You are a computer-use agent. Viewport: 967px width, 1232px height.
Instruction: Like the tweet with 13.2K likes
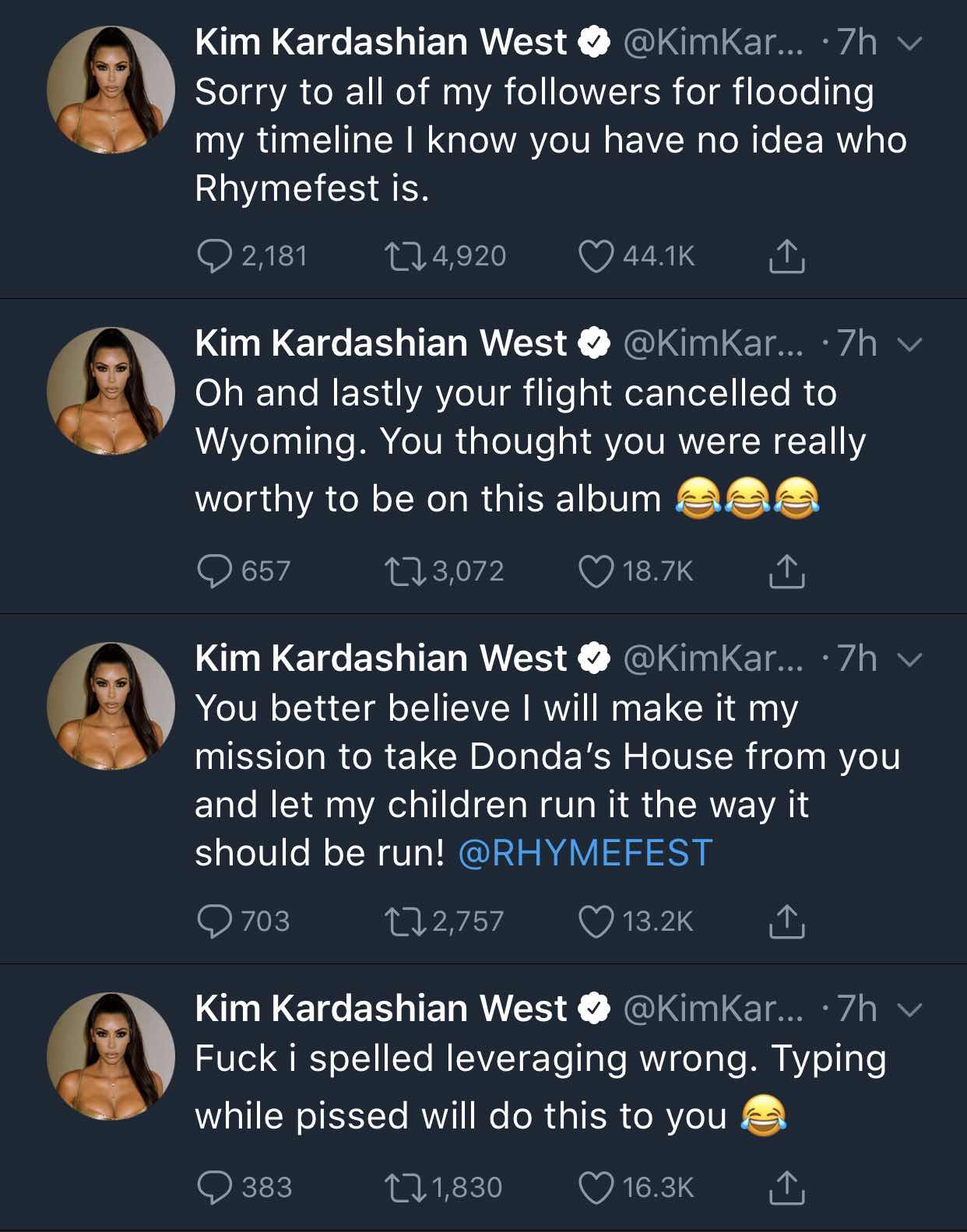pyautogui.click(x=596, y=921)
